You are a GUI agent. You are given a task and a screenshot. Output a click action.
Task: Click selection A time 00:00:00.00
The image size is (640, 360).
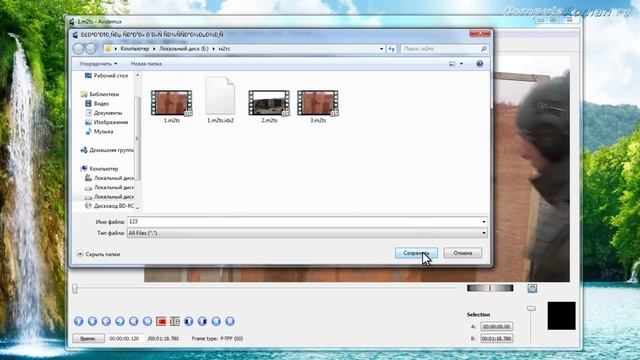click(x=496, y=327)
